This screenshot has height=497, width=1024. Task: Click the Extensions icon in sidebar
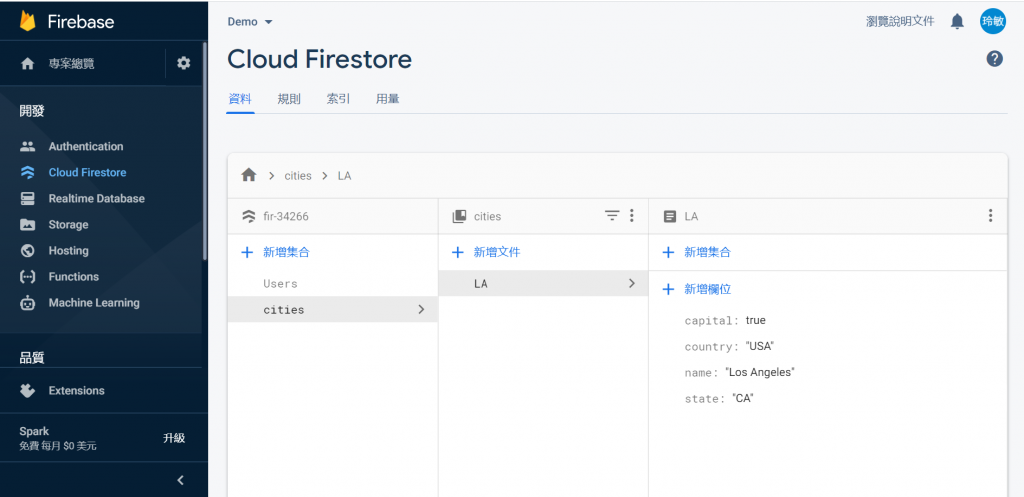pos(27,391)
